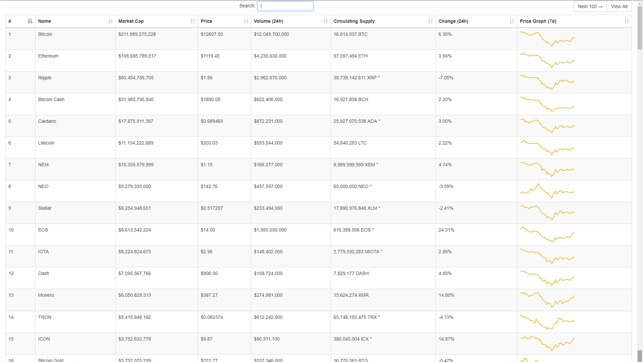Click the View All button
Image resolution: width=643 pixels, height=362 pixels.
619,7
